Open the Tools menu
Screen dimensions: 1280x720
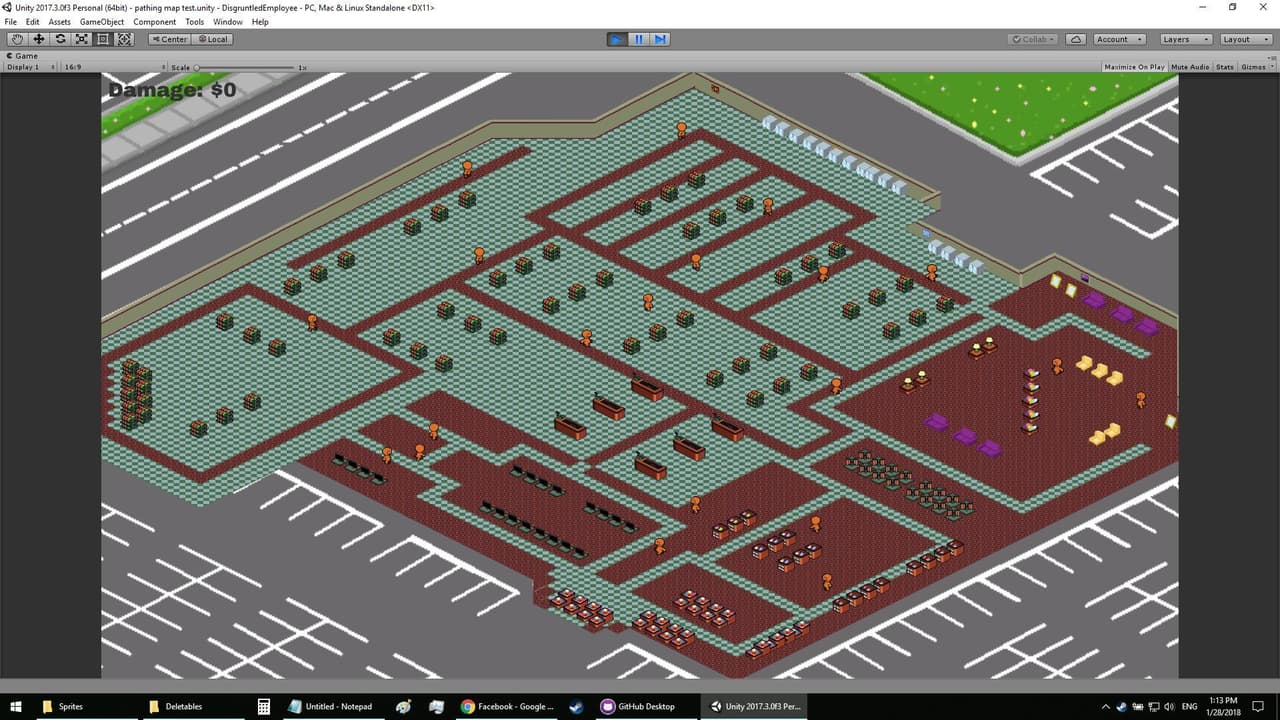point(194,22)
